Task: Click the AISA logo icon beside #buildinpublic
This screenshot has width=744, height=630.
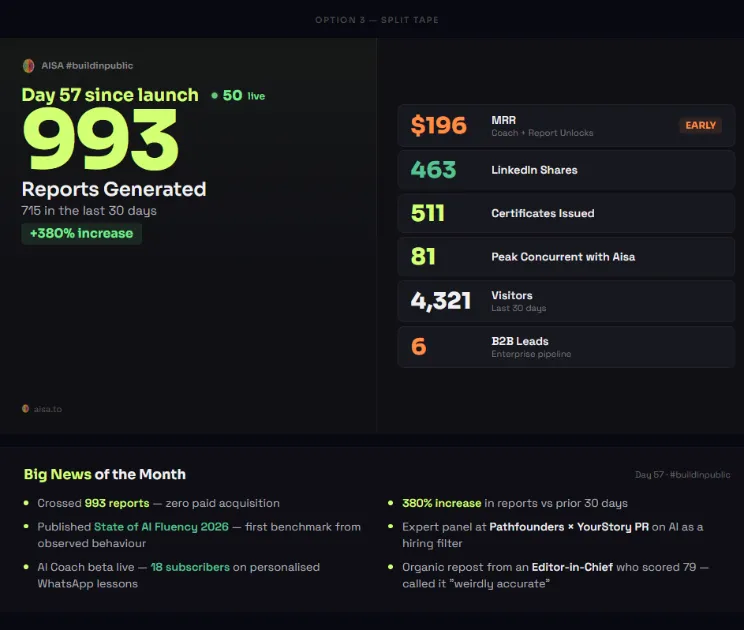Action: (28, 65)
